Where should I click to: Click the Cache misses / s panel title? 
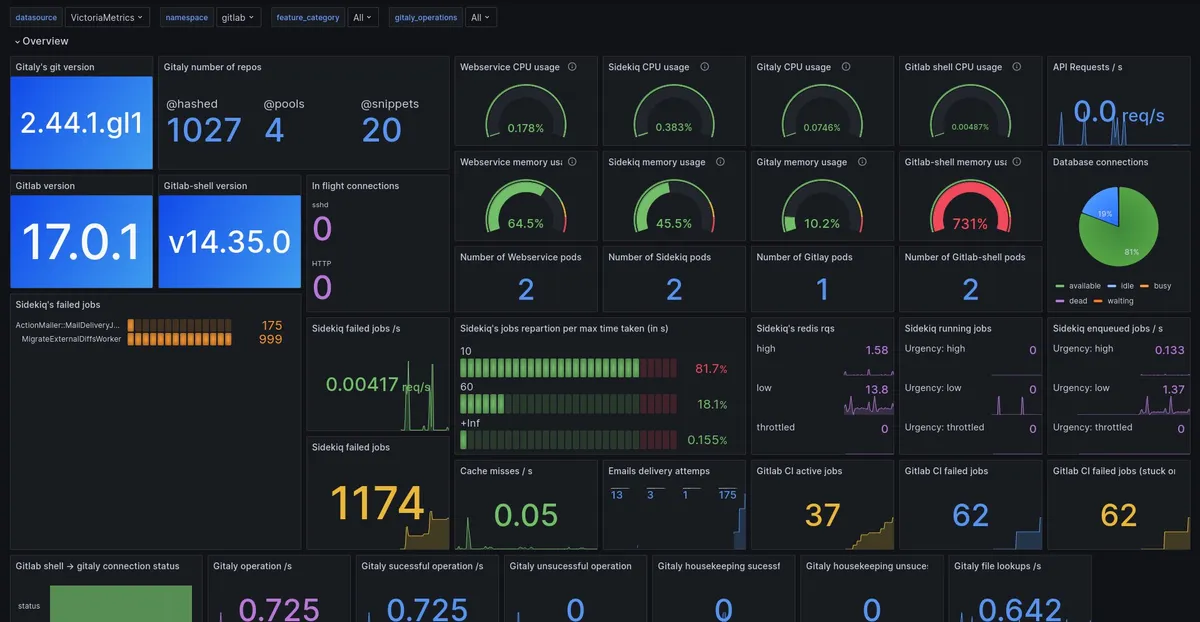[x=496, y=471]
